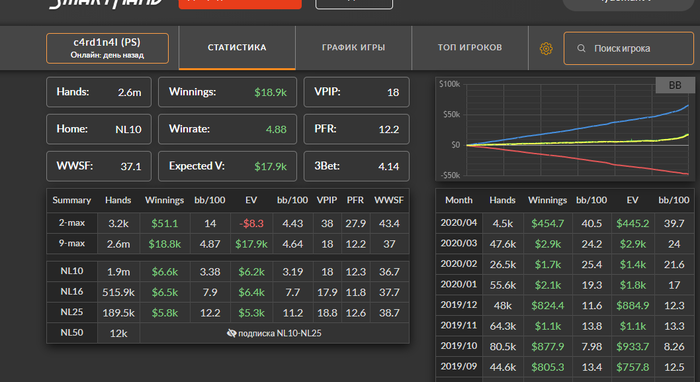
Task: Click the Home NL10 stat box
Action: pyautogui.click(x=99, y=129)
